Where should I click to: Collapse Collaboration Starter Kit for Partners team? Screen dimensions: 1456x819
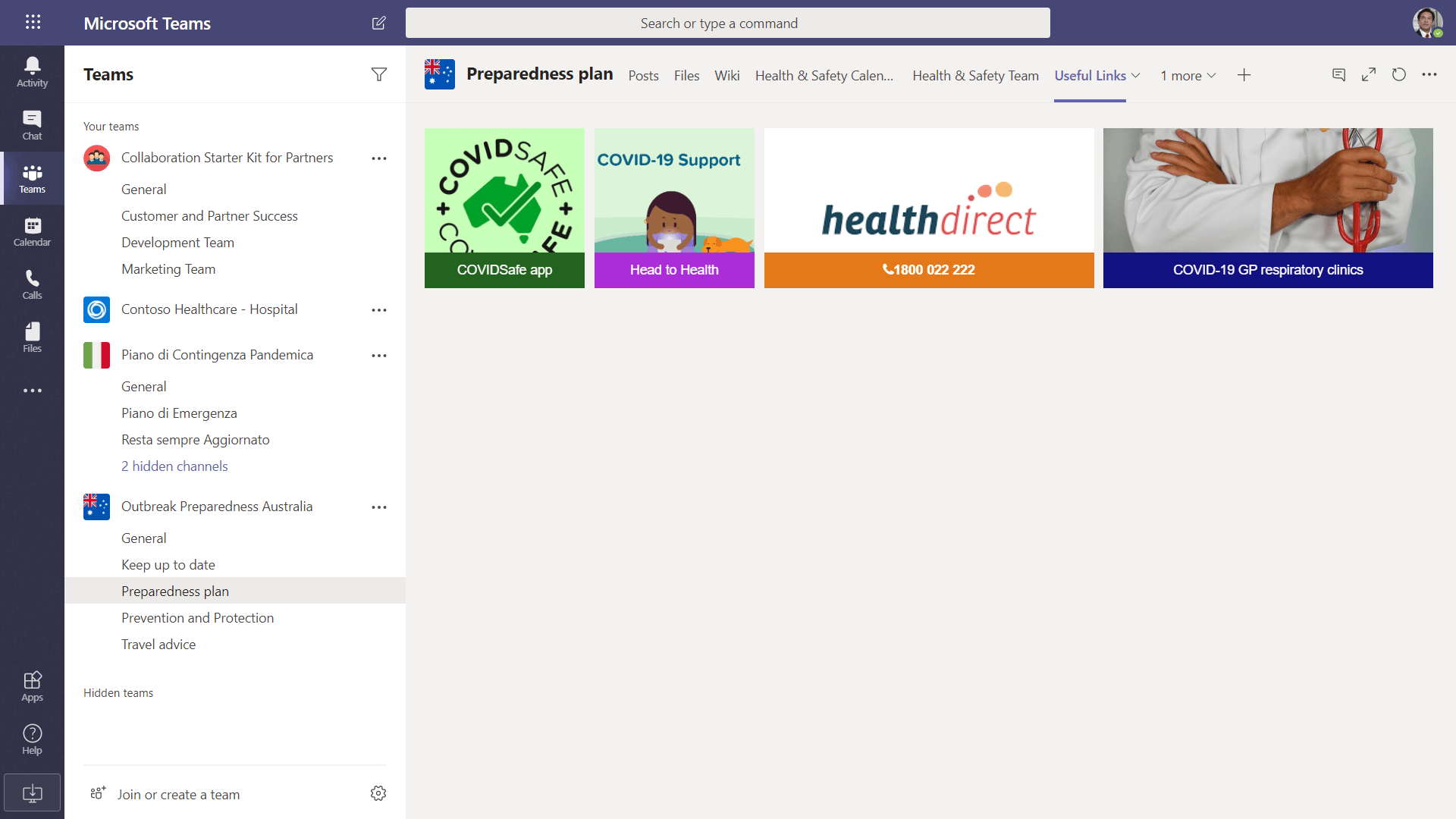tap(227, 158)
